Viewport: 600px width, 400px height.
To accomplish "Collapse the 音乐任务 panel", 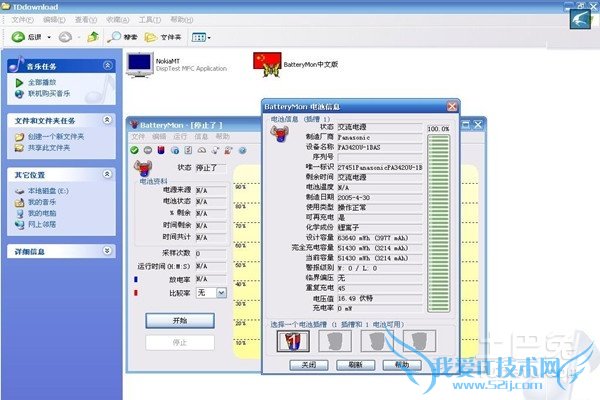I will pos(108,65).
